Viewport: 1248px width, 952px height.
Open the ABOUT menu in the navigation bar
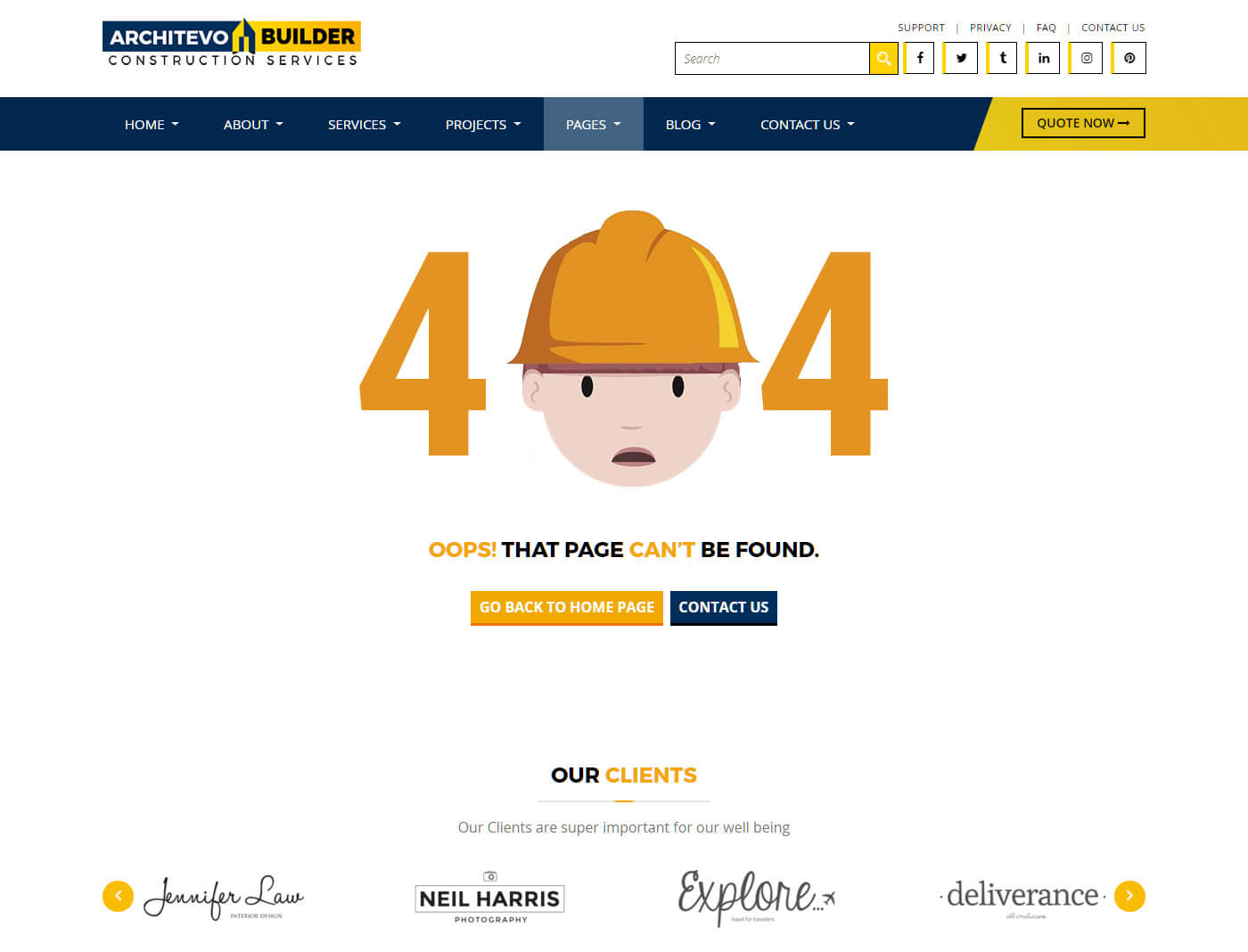(x=252, y=124)
